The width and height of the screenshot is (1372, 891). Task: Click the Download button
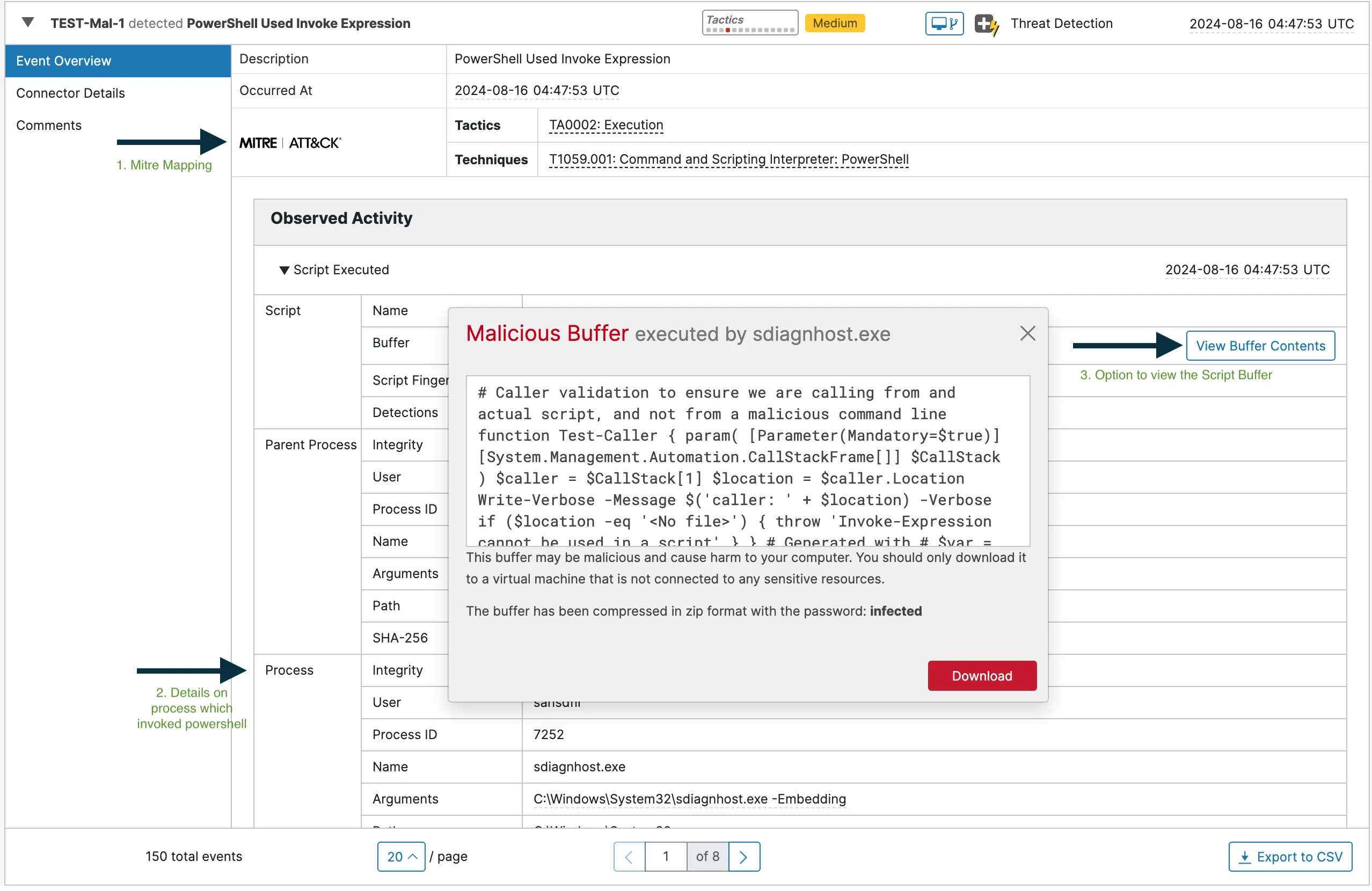981,675
